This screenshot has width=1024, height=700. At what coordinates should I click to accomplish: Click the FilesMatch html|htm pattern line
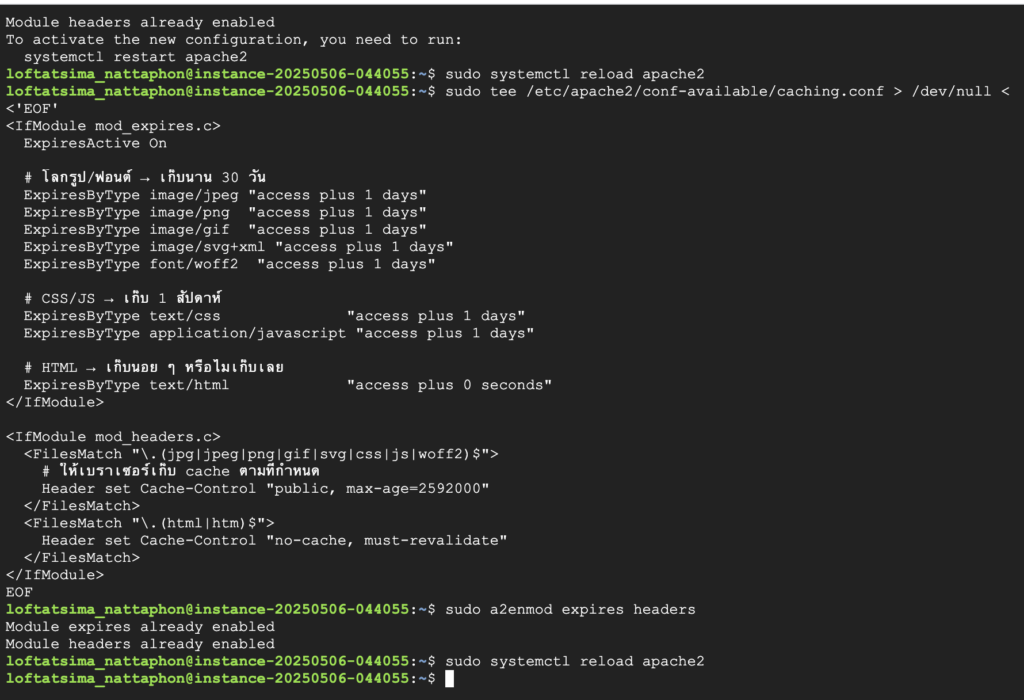pos(149,524)
